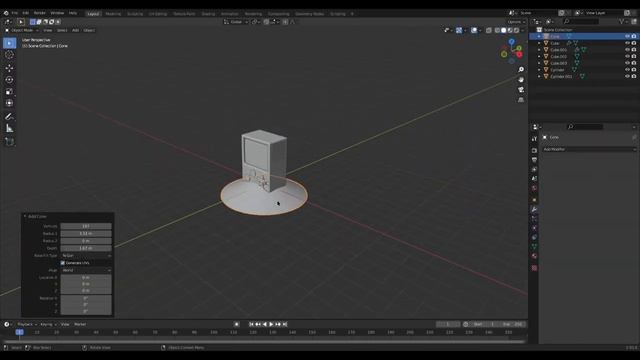Open the Output properties tab icon
640x360 pixels.
tap(534, 160)
